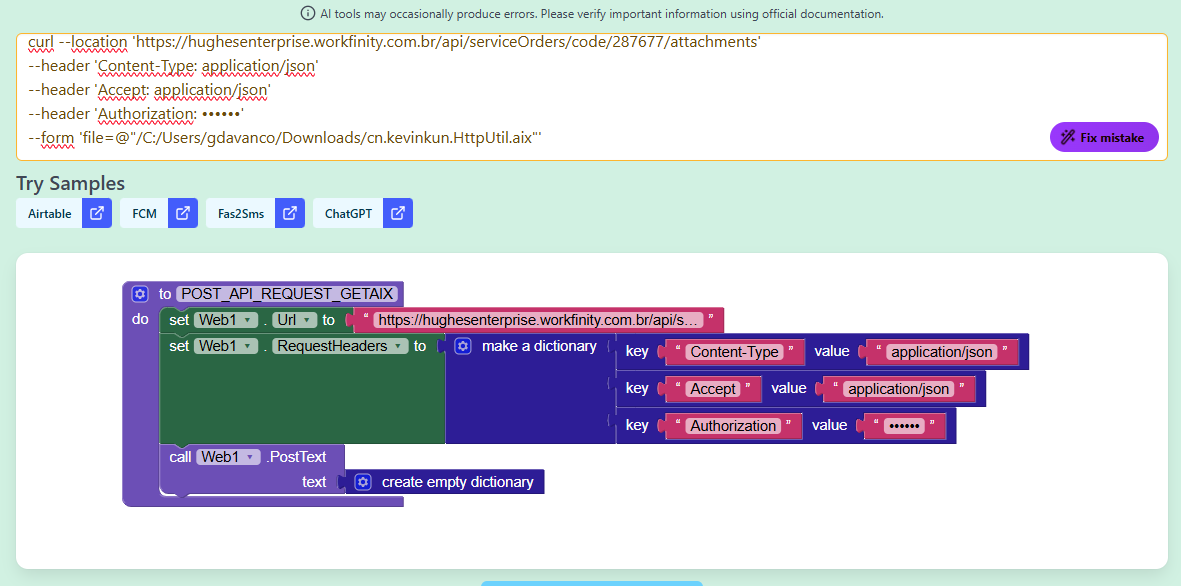This screenshot has width=1181, height=586.
Task: Click gear icon on create empty dictionary block
Action: point(363,482)
